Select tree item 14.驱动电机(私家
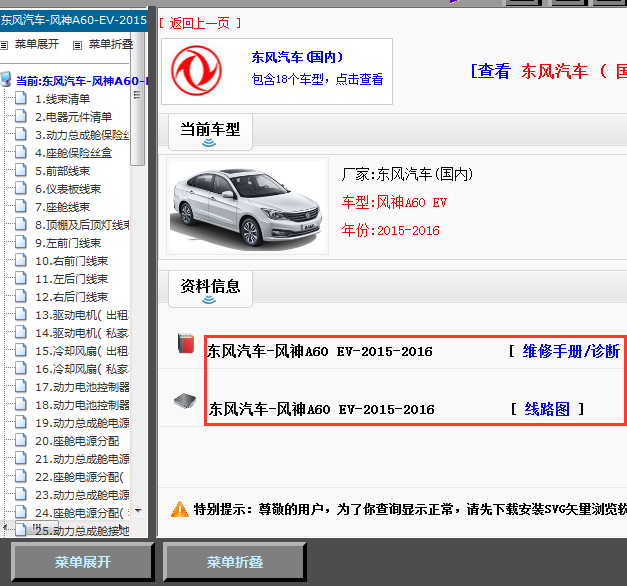The image size is (627, 586). (x=82, y=333)
